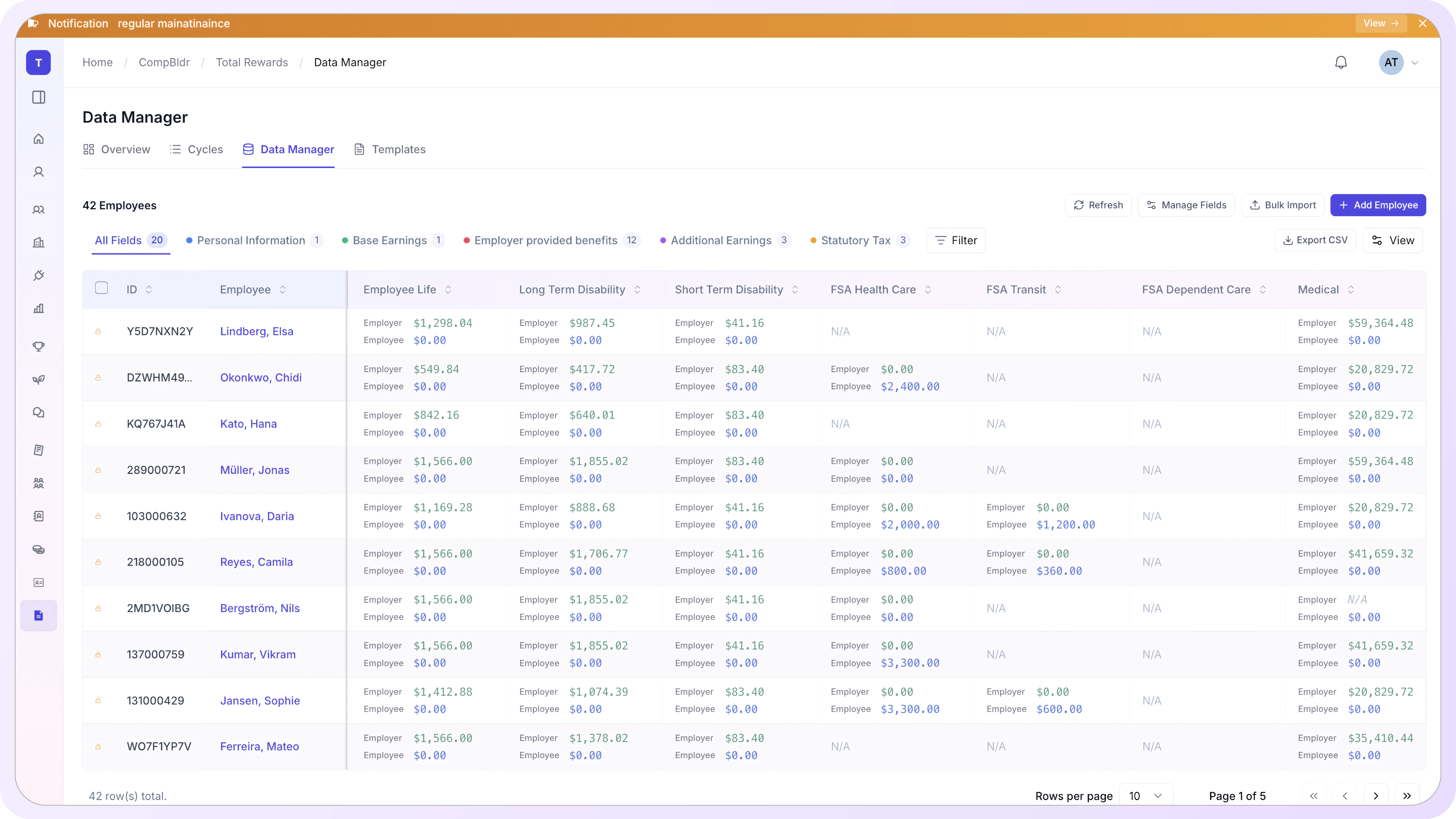Select Employer provided benefits field tab
The width and height of the screenshot is (1456, 819).
tap(545, 240)
